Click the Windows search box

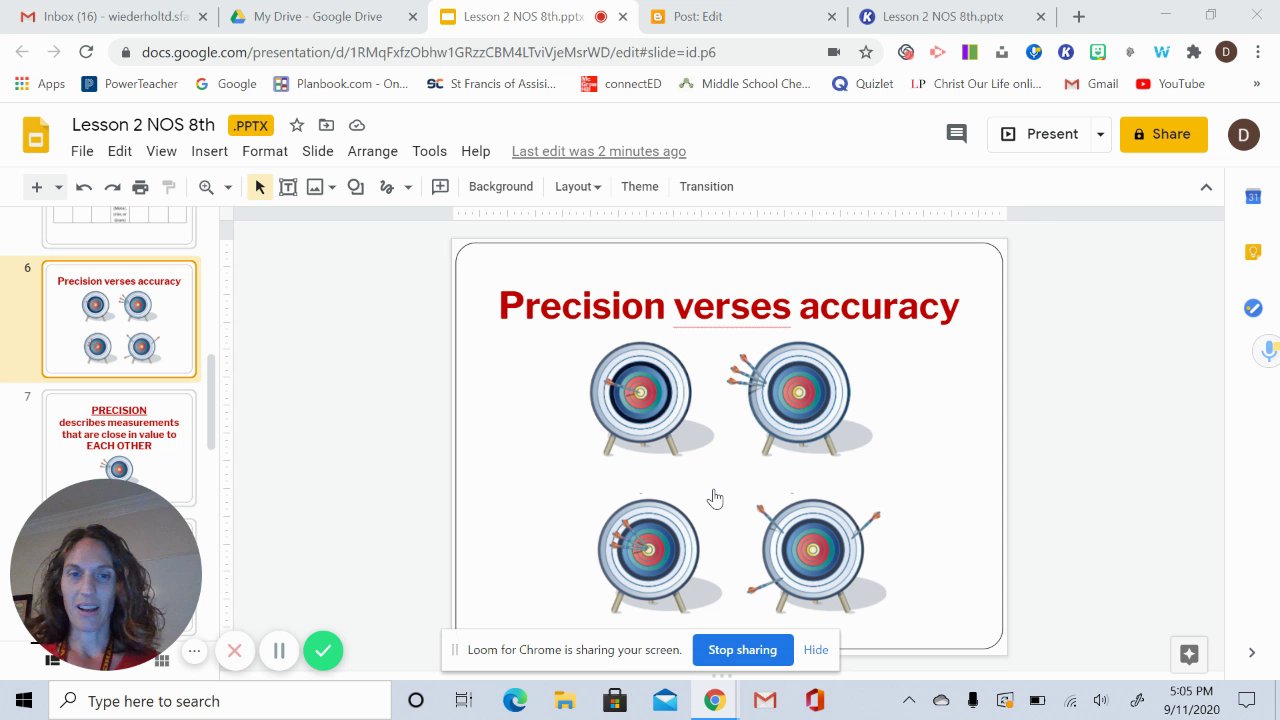tap(220, 701)
